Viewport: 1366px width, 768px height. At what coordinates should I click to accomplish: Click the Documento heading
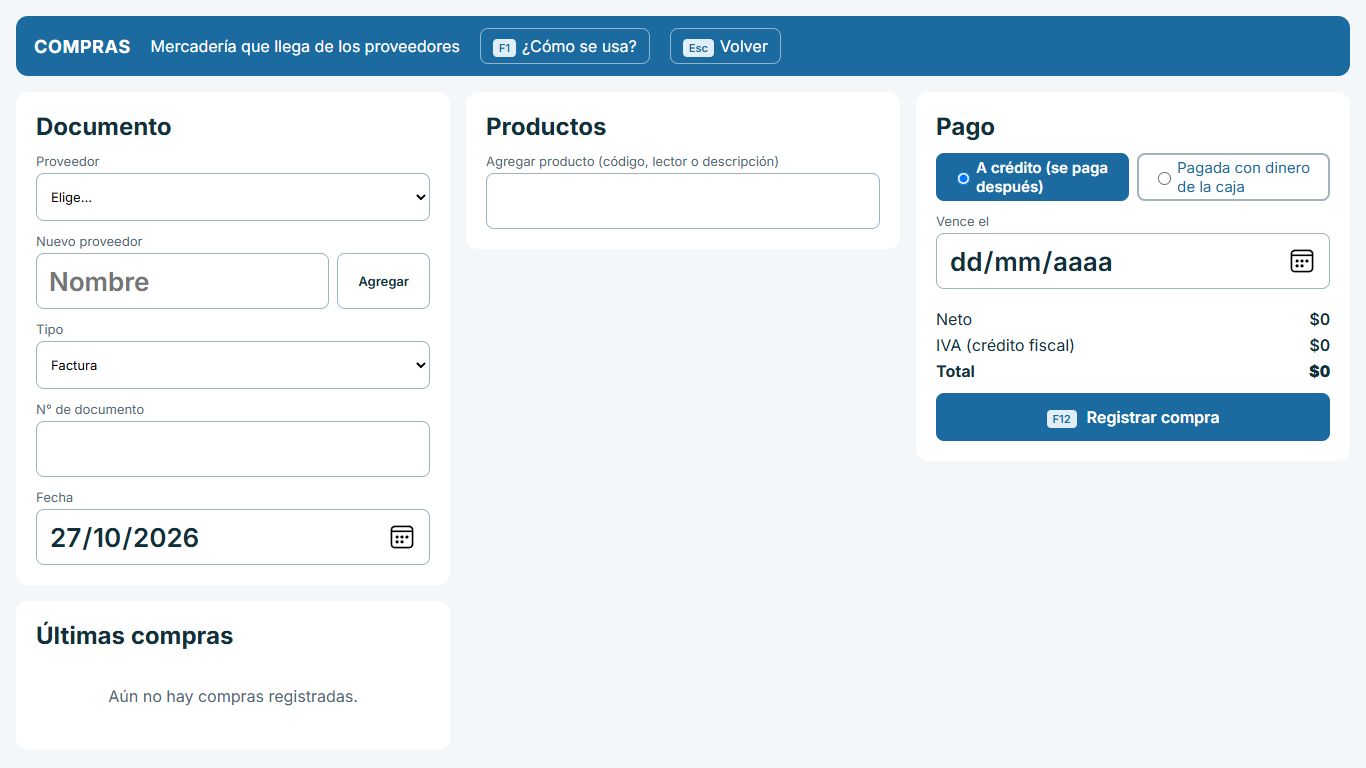104,127
